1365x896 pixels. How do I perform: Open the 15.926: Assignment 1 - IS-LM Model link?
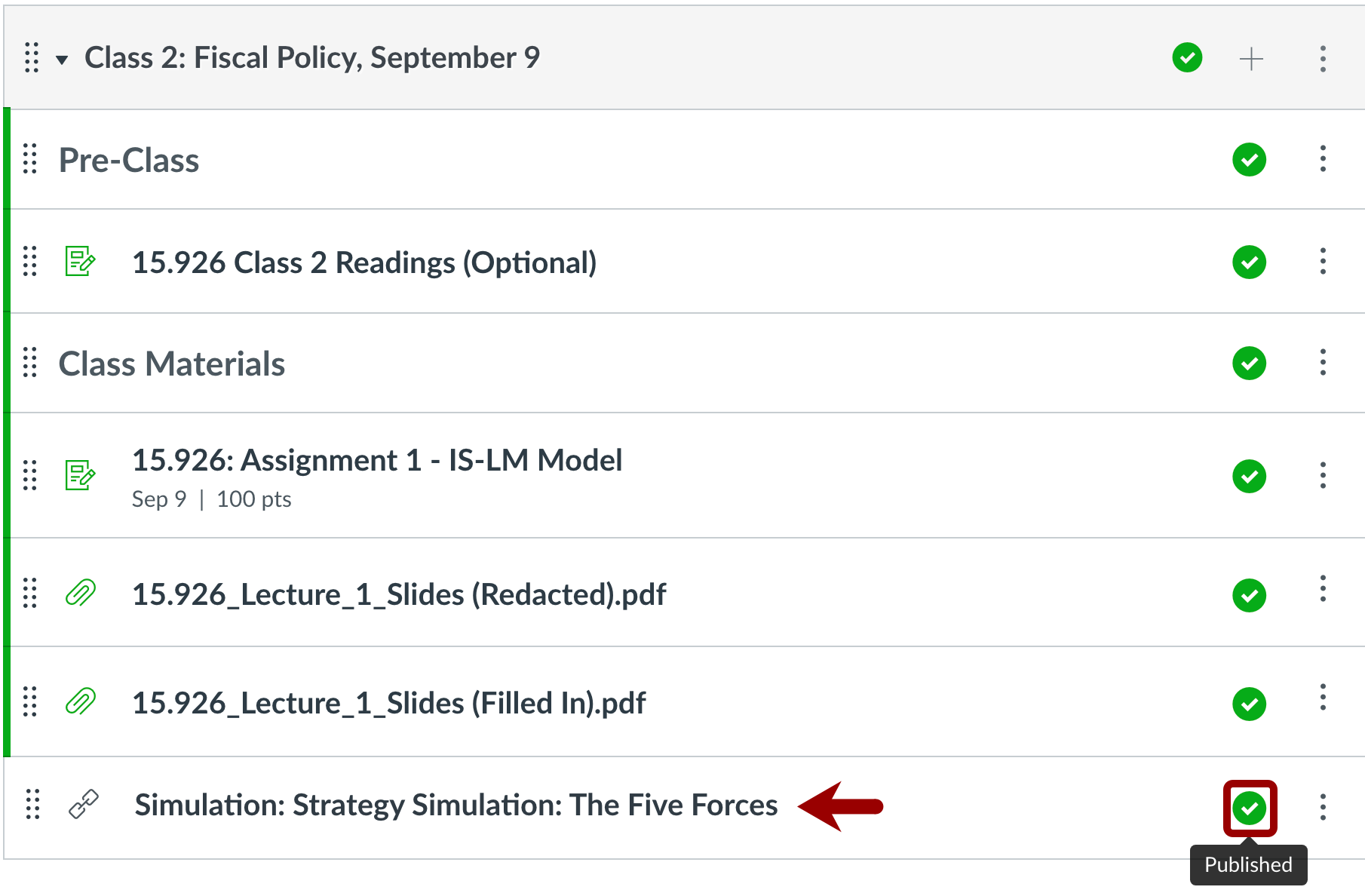point(377,460)
